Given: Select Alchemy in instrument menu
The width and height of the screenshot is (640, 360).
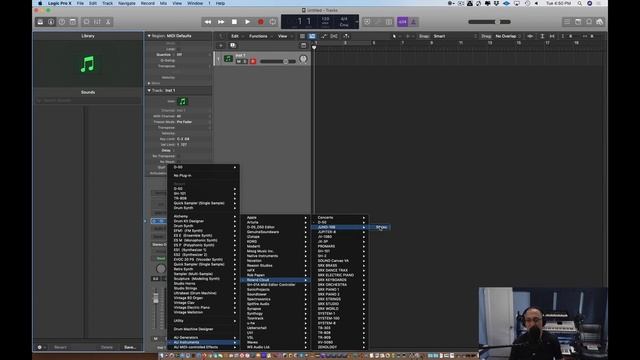Looking at the screenshot, I should (203, 216).
